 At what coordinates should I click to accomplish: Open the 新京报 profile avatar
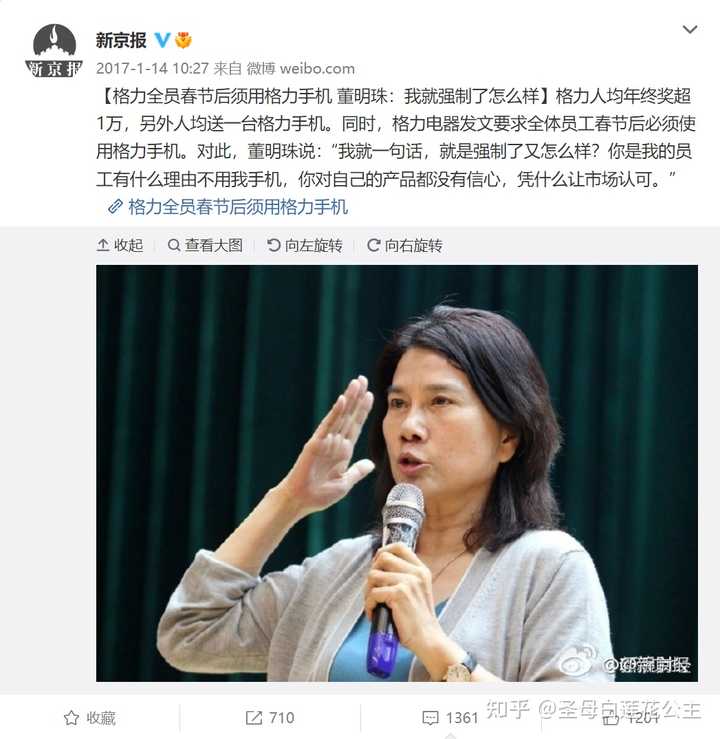(x=54, y=50)
